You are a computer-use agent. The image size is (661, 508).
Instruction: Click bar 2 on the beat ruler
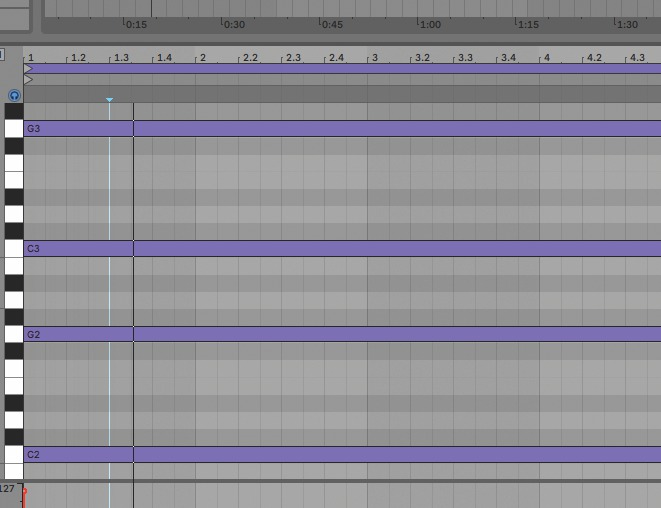click(x=203, y=58)
